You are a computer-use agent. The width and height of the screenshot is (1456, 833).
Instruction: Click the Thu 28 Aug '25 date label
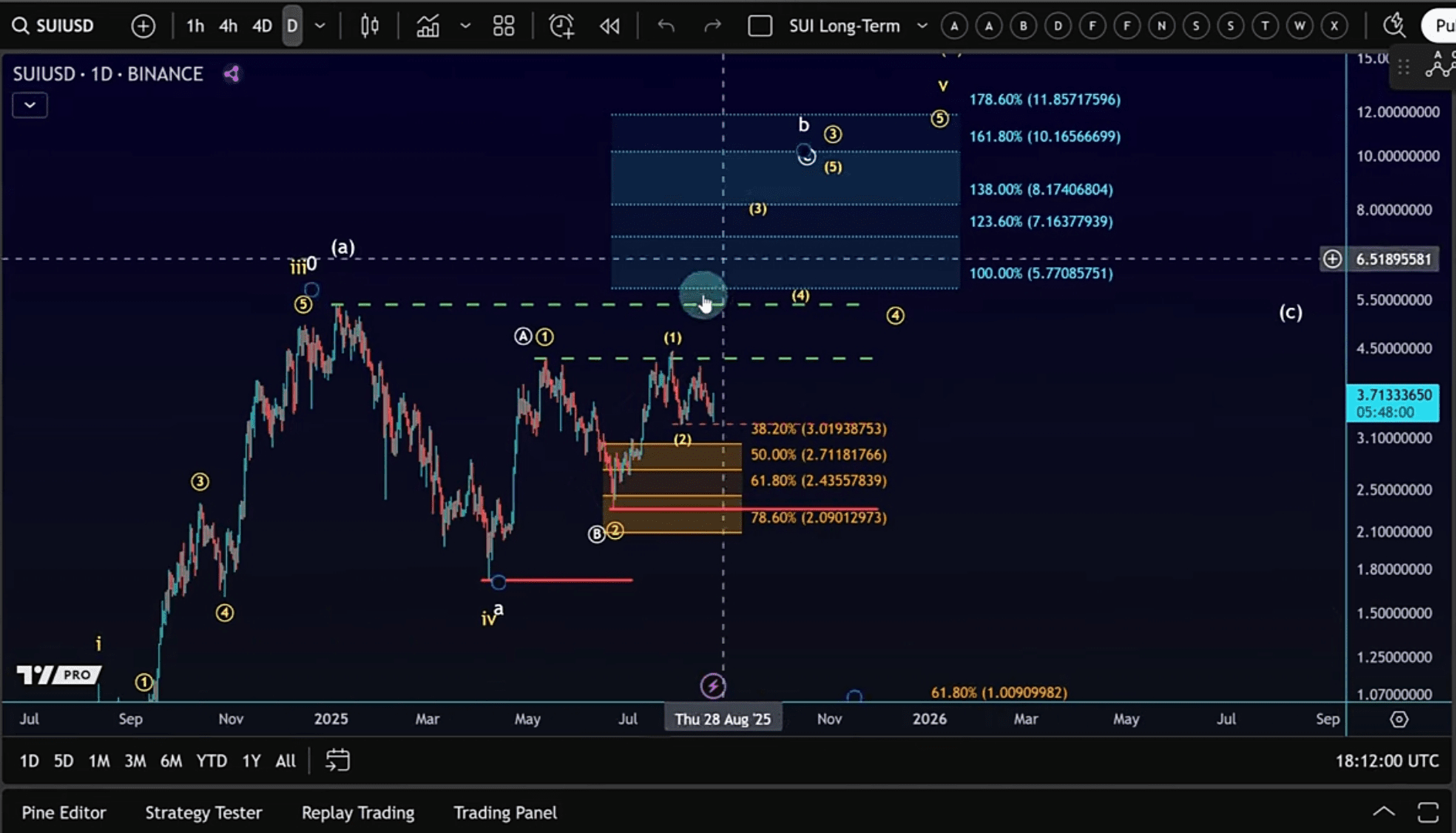pos(723,719)
